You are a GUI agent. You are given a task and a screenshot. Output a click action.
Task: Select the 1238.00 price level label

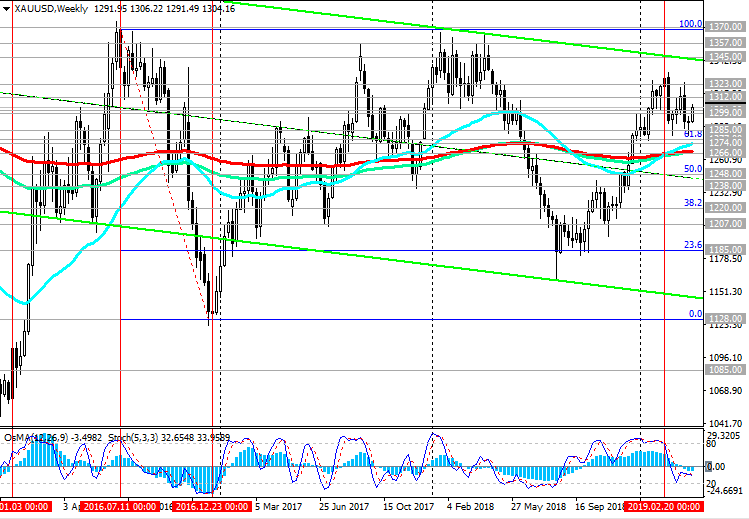coord(726,186)
